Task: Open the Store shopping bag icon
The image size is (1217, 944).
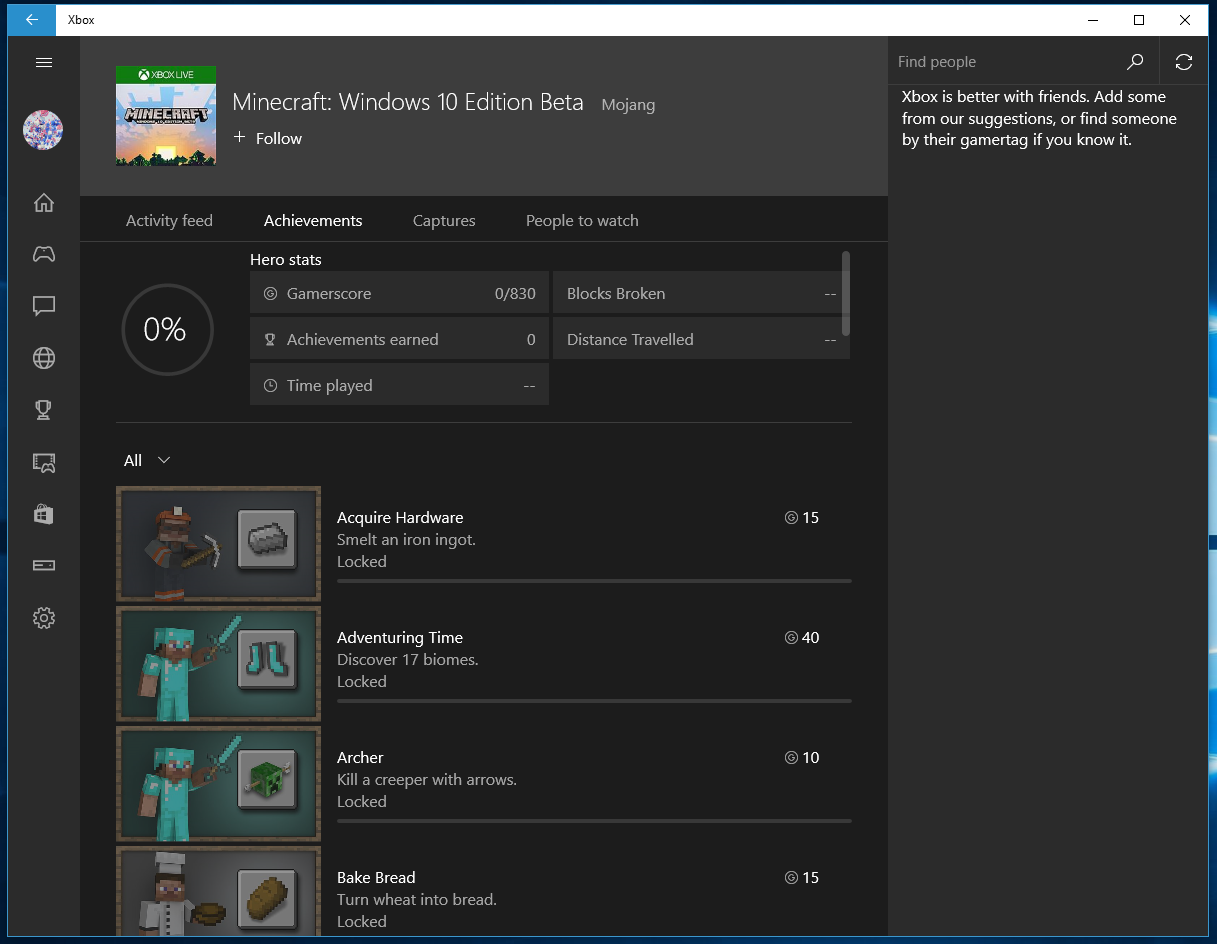Action: 43,514
